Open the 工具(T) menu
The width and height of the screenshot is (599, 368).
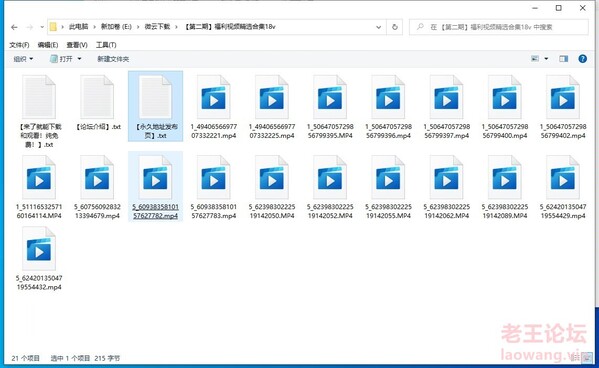pyautogui.click(x=106, y=45)
